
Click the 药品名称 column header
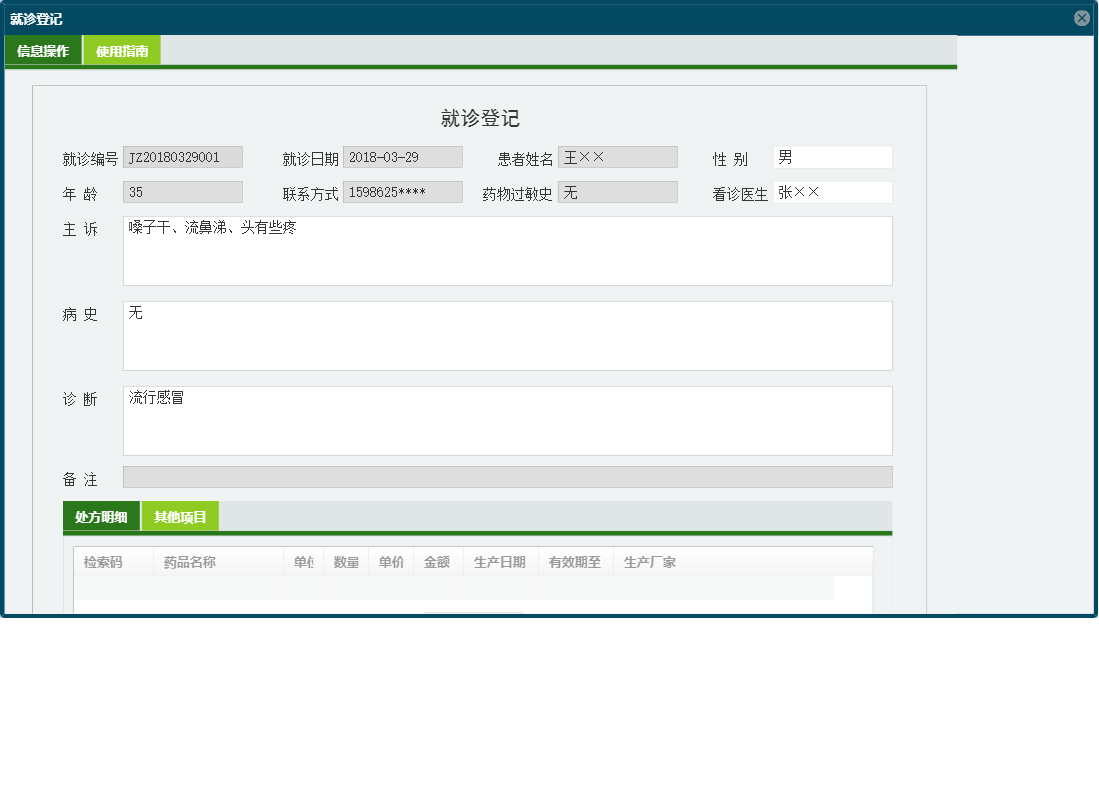coord(190,561)
